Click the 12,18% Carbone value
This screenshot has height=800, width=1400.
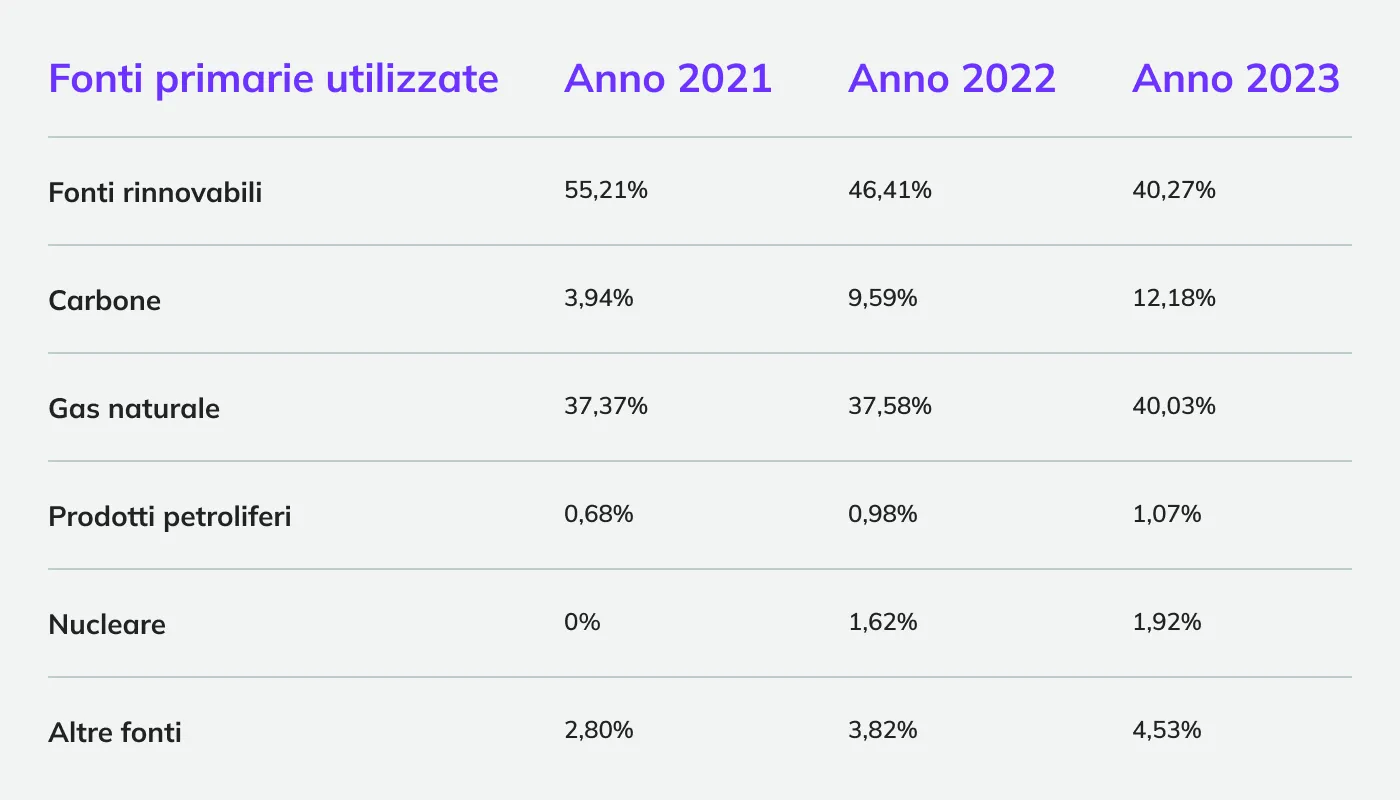1174,298
